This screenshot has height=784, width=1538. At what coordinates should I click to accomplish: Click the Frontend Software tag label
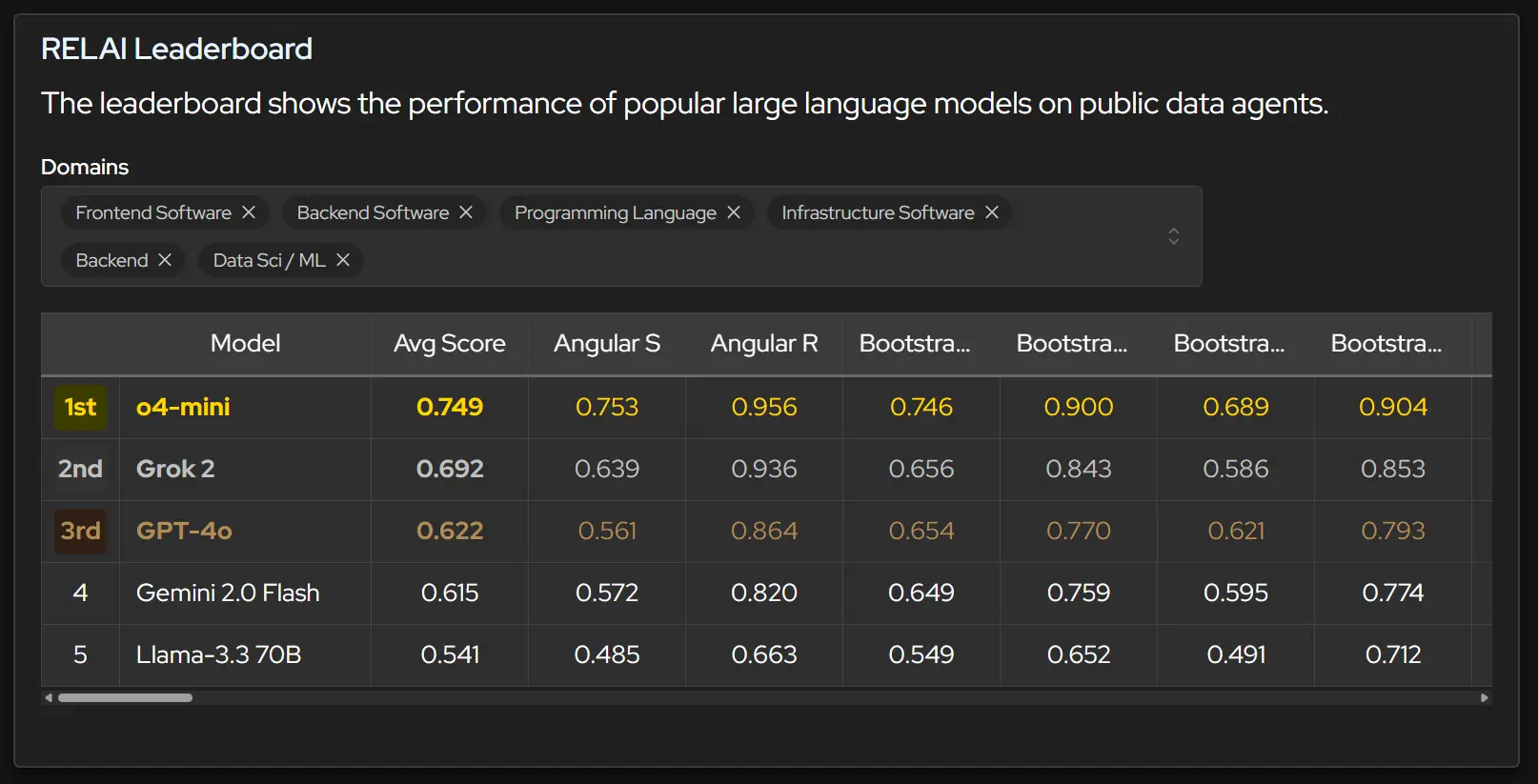153,212
